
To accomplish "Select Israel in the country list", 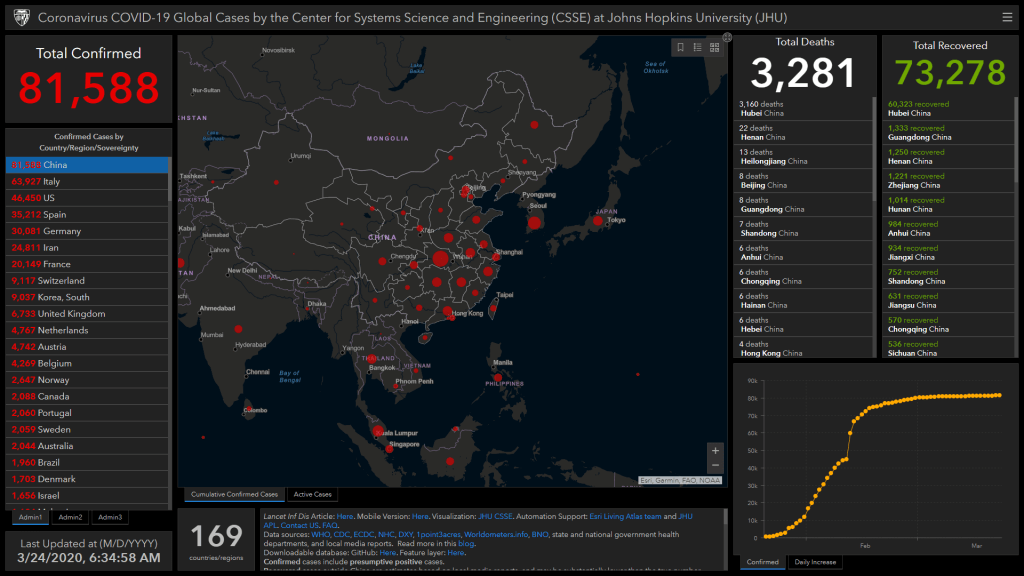I will tap(87, 496).
